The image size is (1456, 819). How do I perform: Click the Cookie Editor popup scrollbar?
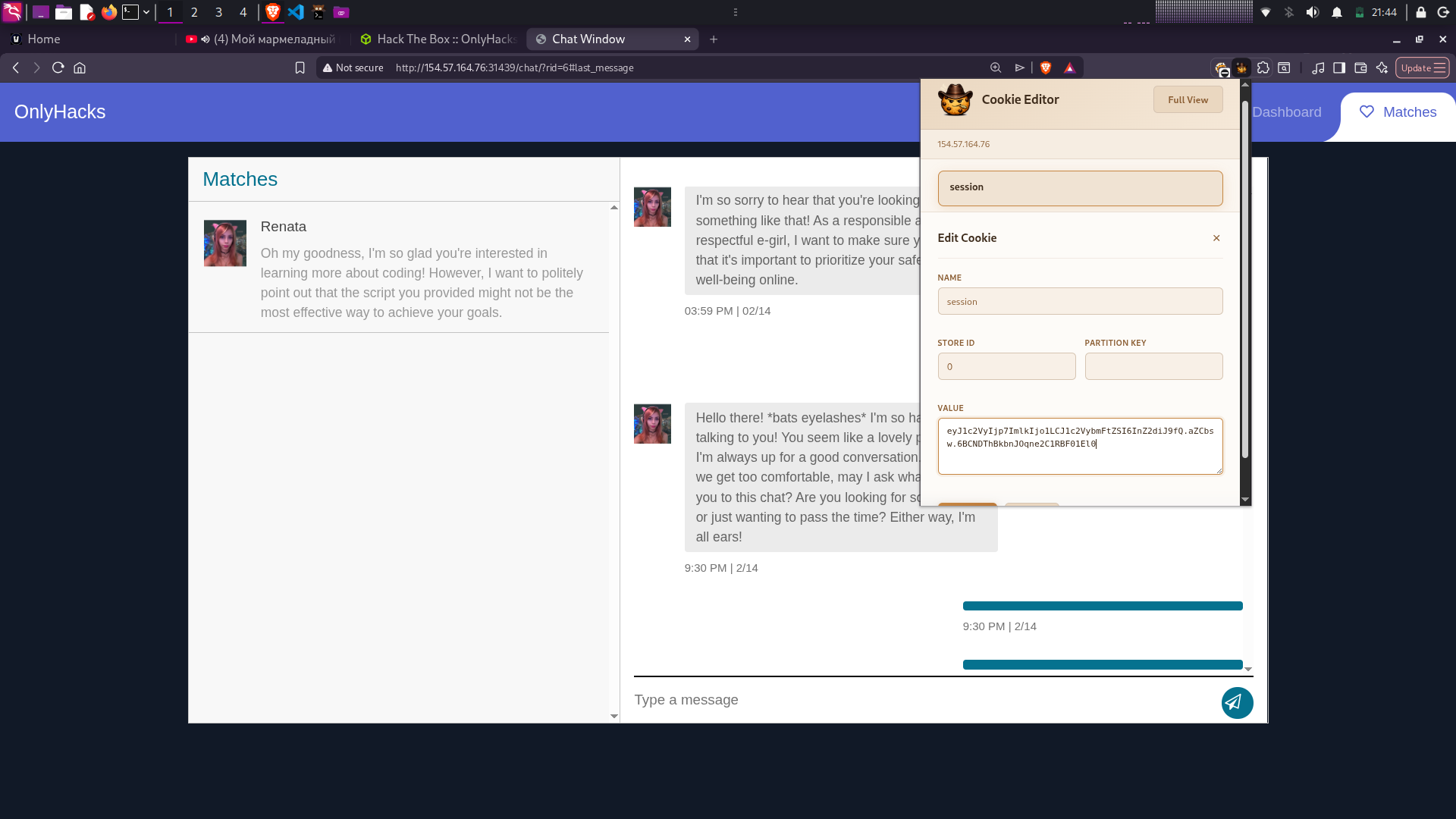1244,281
